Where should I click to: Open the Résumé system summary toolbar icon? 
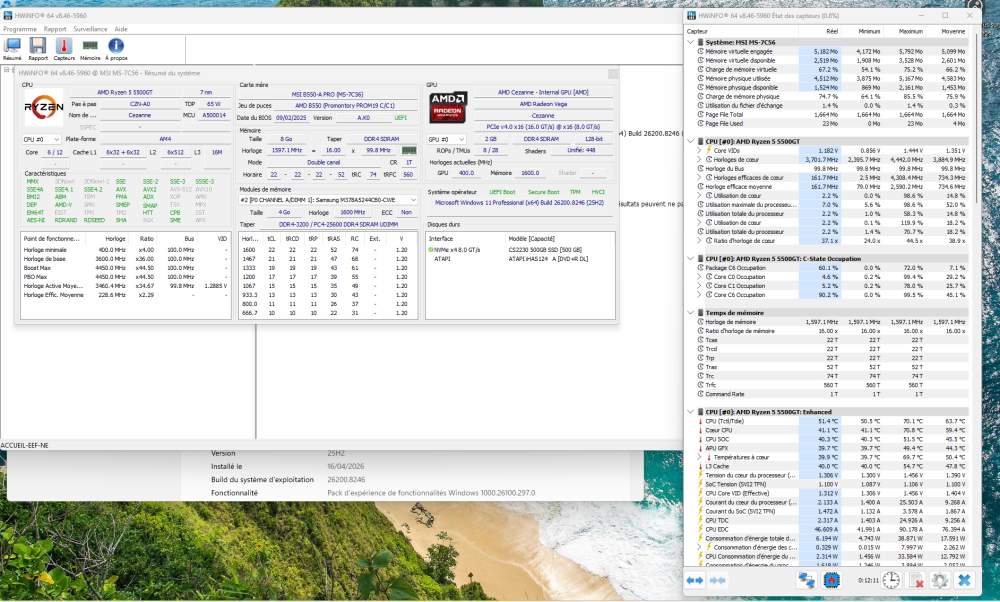(x=12, y=48)
